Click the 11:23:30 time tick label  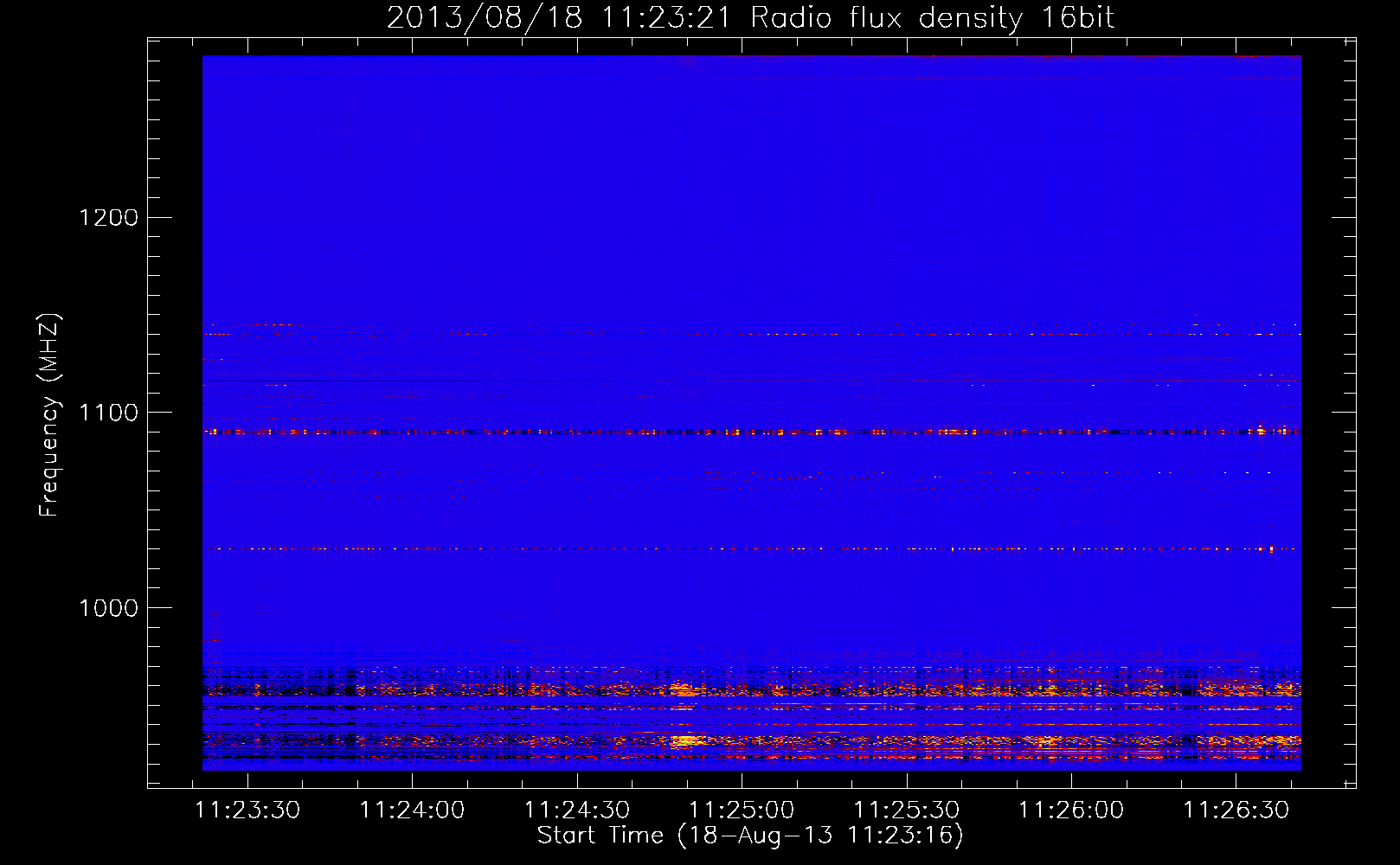tap(247, 810)
